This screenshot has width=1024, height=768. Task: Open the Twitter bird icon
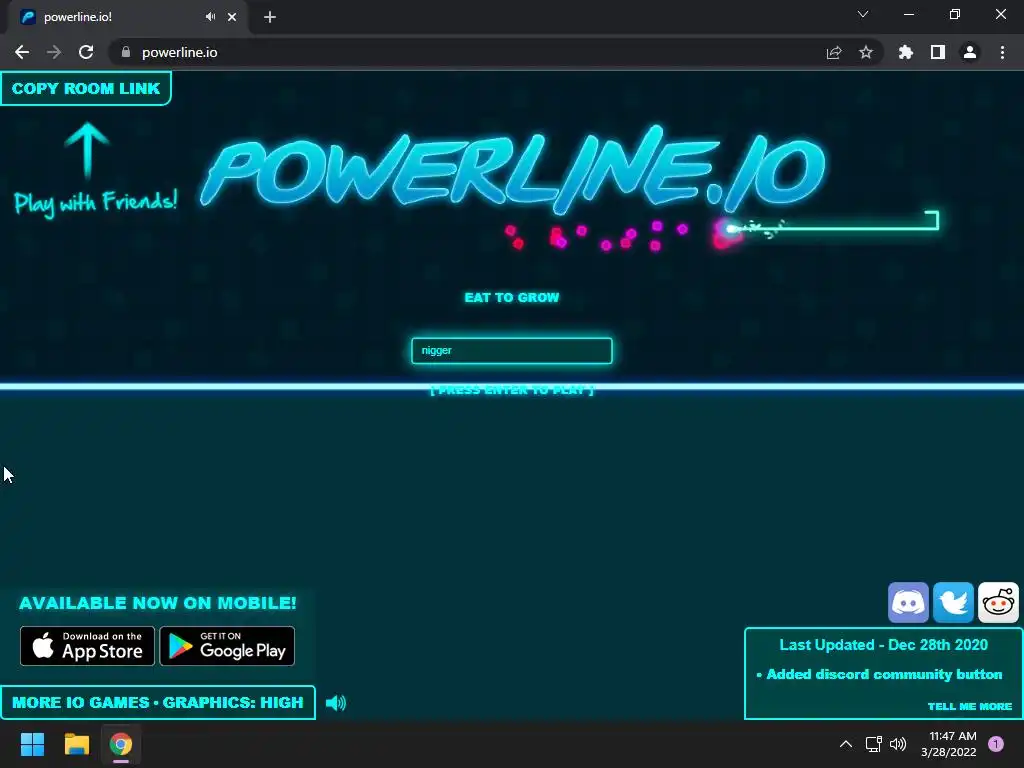pos(953,602)
